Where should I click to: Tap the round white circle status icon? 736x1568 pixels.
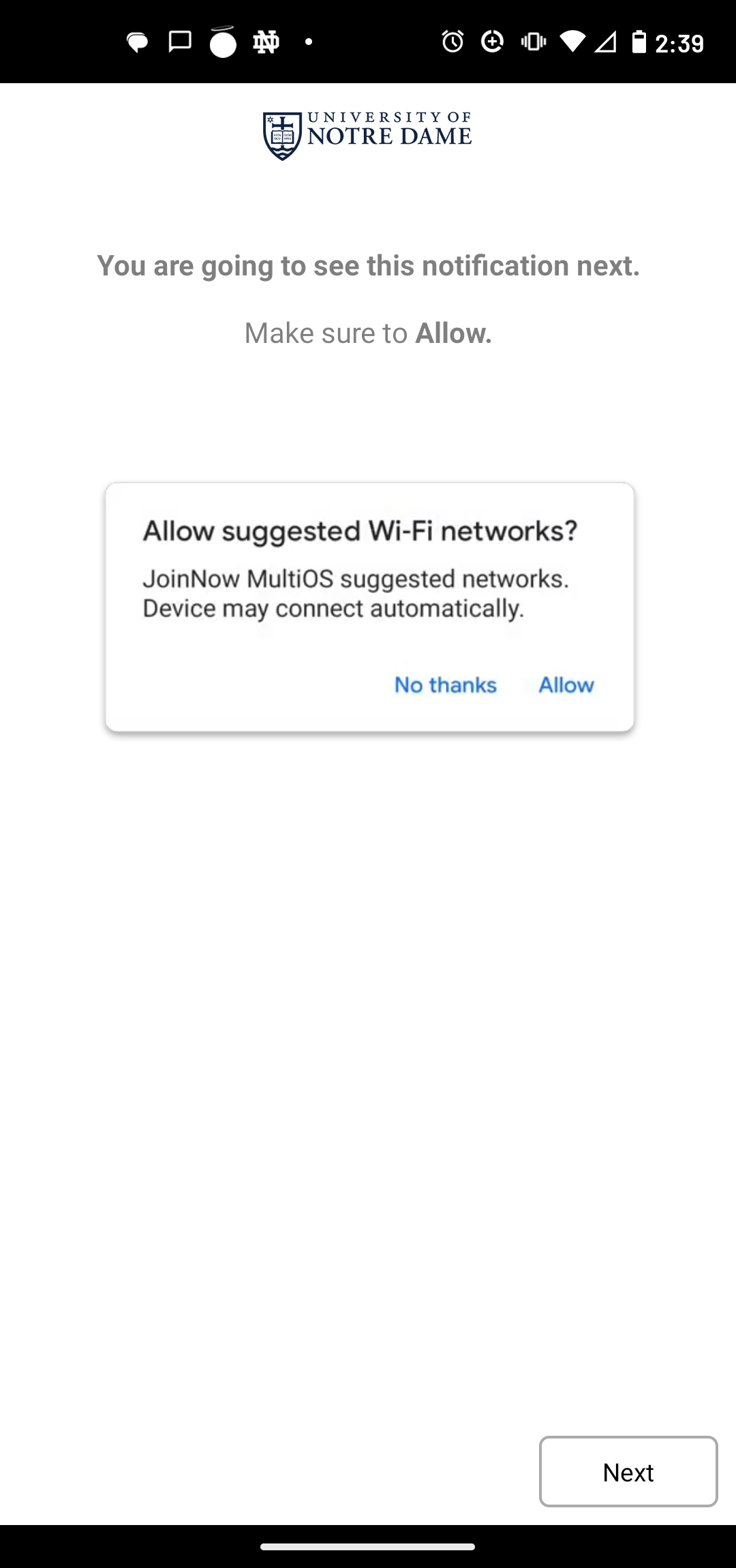point(223,42)
